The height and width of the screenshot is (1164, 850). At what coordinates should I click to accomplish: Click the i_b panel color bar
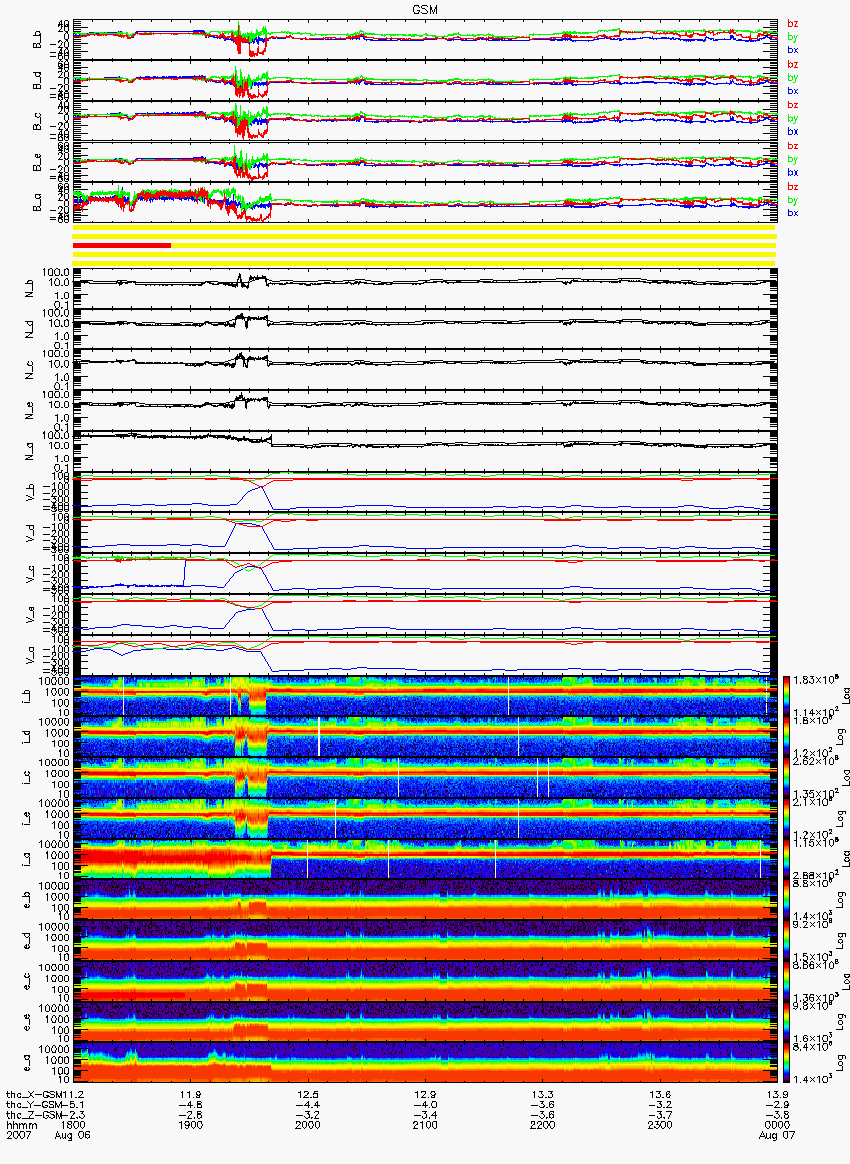(x=786, y=696)
